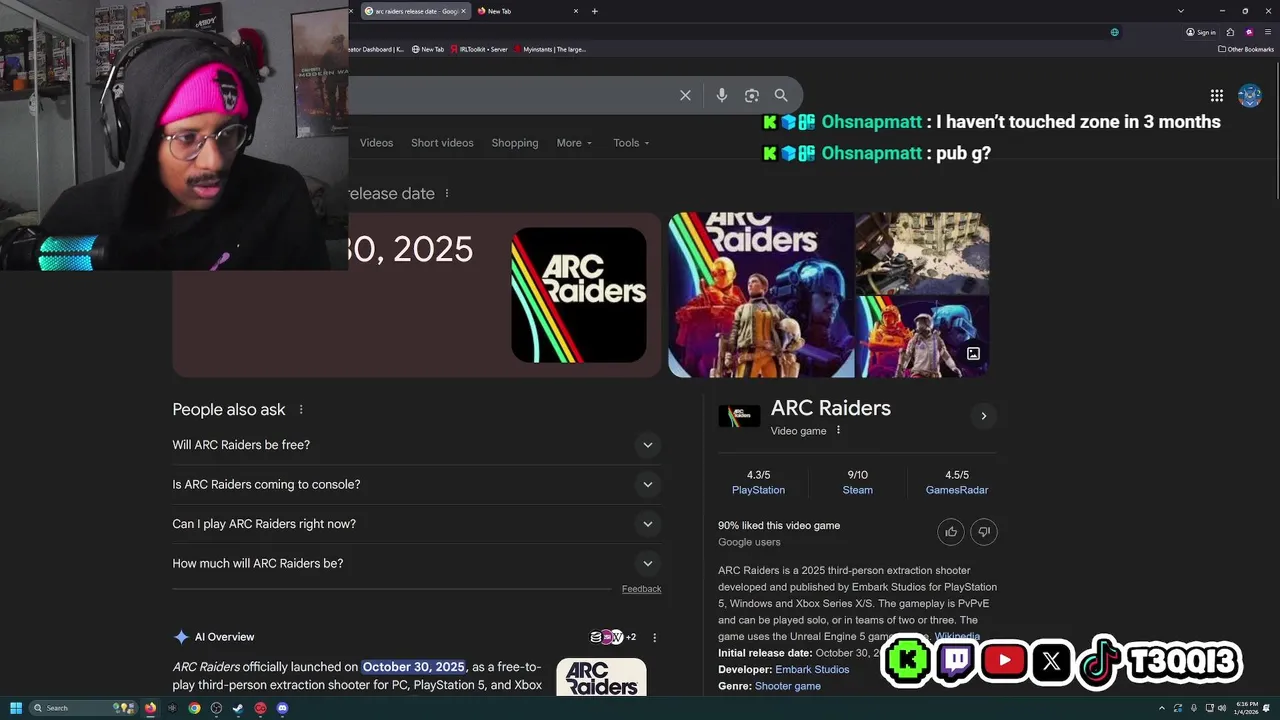
Task: Open the Steam rating link
Action: (857, 490)
